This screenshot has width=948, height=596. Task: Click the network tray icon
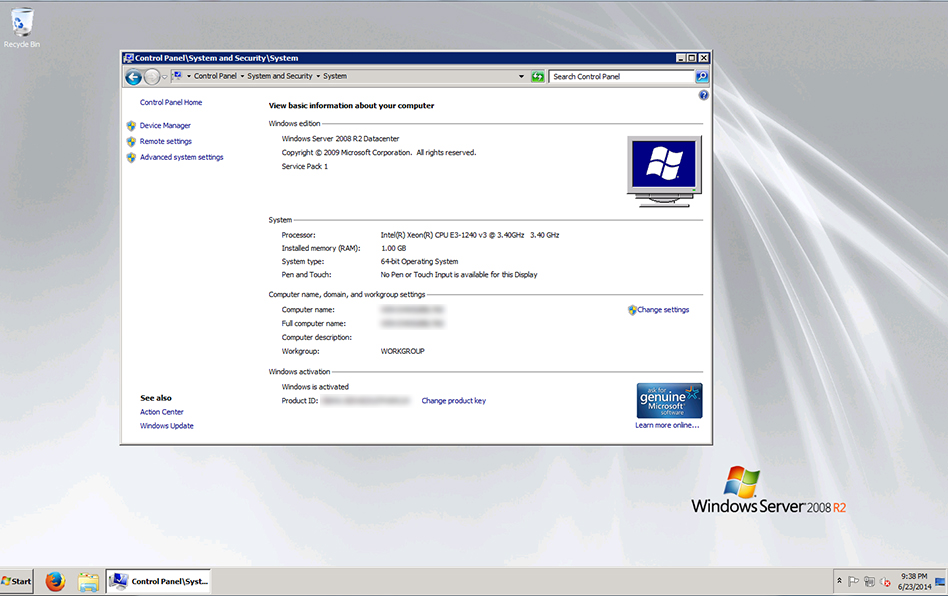[869, 581]
